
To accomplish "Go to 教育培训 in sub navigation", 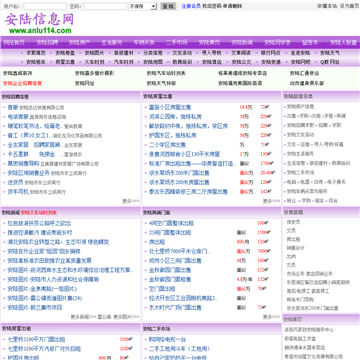I will point(182,62).
